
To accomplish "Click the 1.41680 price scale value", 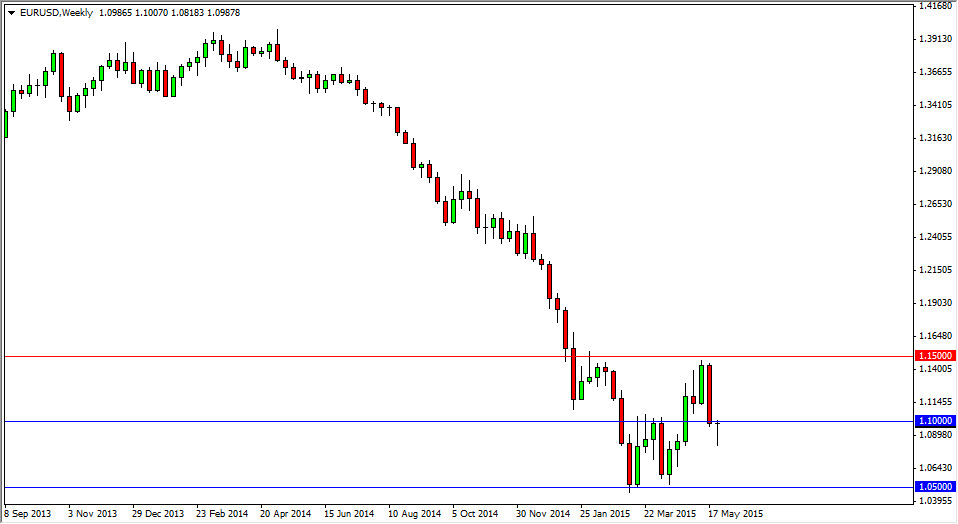I will coord(935,6).
